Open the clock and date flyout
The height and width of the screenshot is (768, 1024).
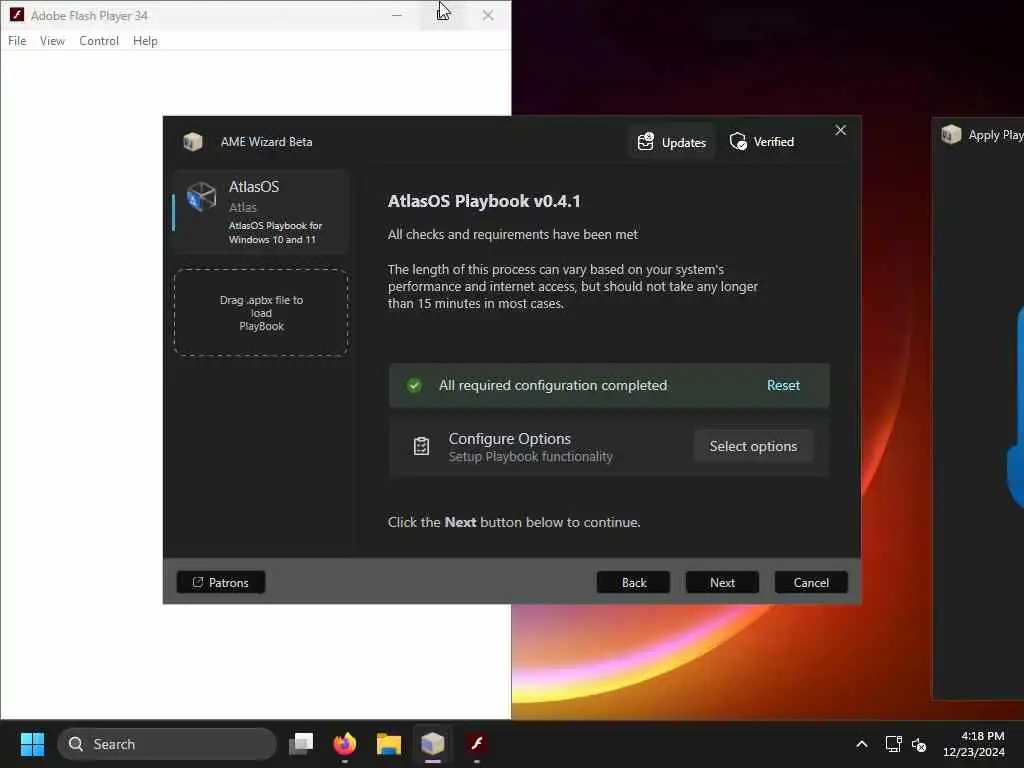coord(974,744)
